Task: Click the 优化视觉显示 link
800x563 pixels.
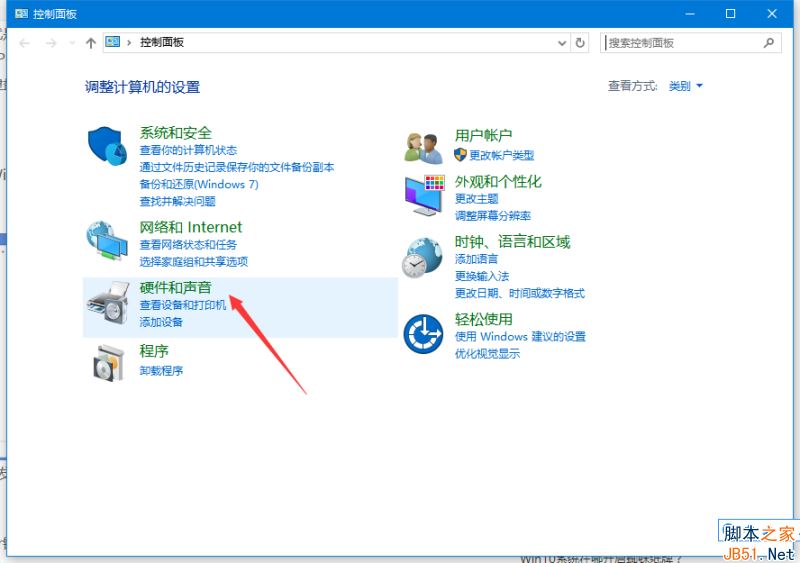Action: click(x=487, y=353)
